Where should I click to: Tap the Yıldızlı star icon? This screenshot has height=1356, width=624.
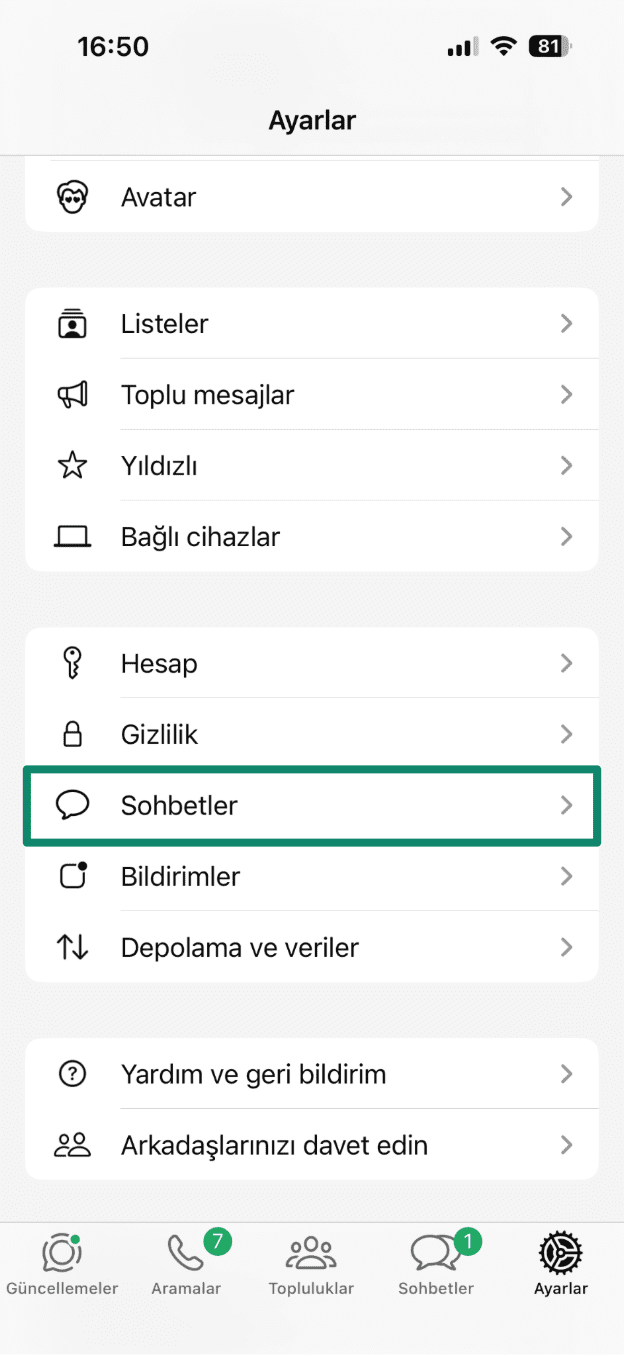72,466
